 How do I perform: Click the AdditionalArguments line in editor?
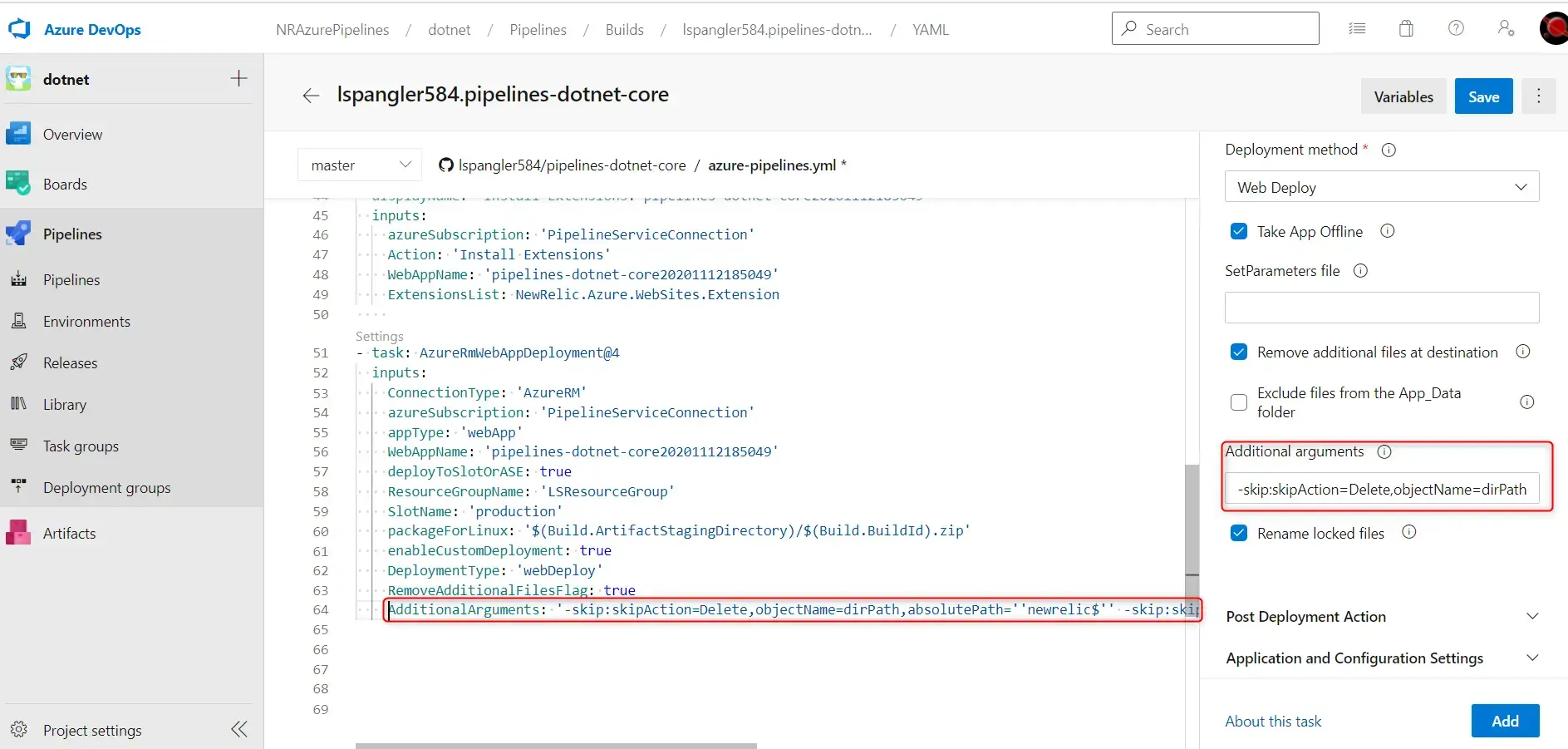pos(792,609)
